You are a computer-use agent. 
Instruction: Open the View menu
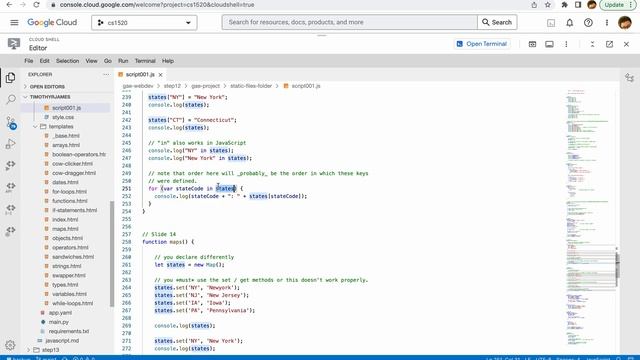[x=91, y=61]
